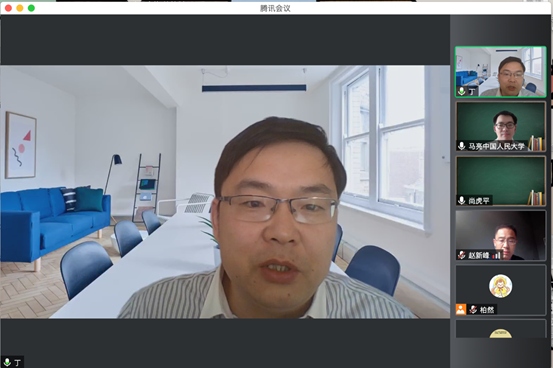Click signal strength bars on 赵新峰 tile
This screenshot has width=553, height=368.
click(x=496, y=255)
